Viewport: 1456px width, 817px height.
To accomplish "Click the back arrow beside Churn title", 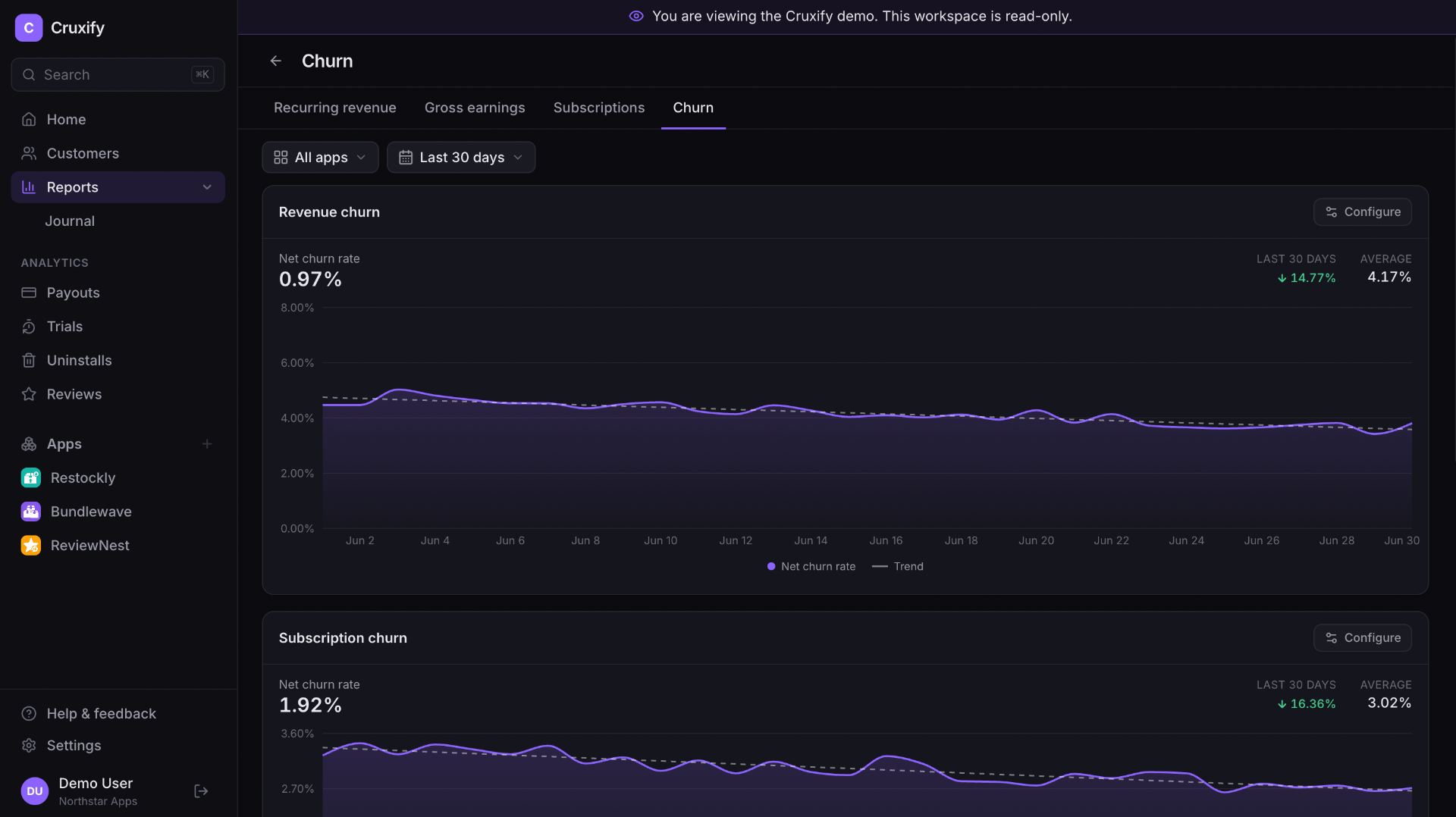I will coord(276,61).
